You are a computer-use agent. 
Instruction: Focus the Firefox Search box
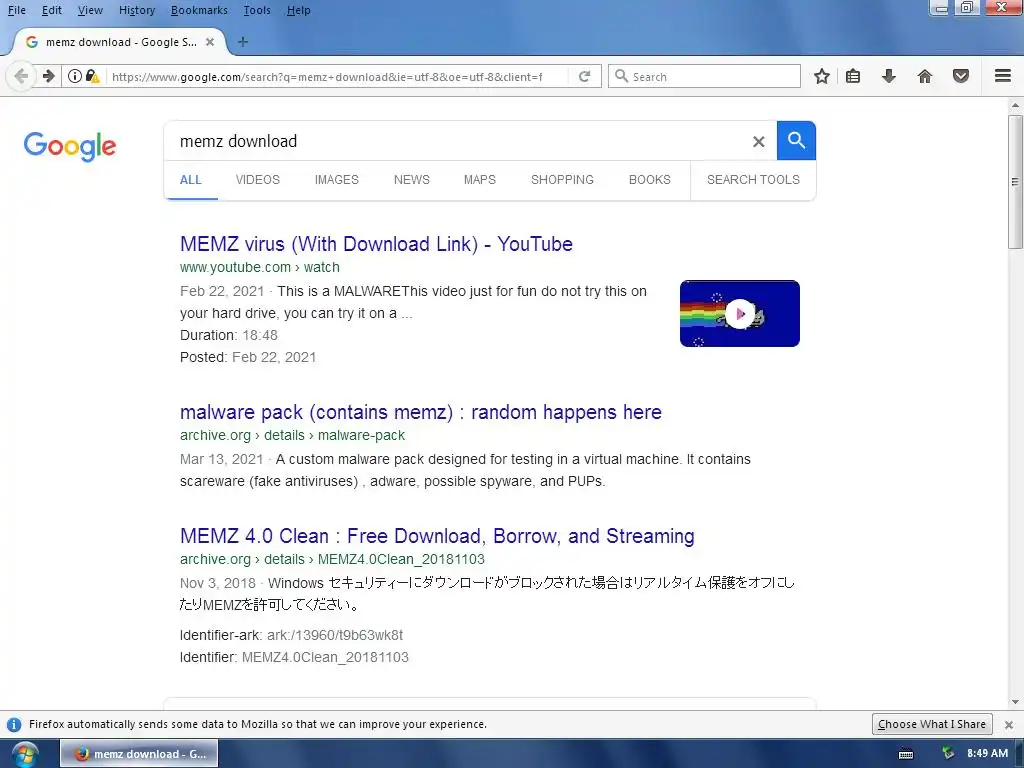[704, 76]
